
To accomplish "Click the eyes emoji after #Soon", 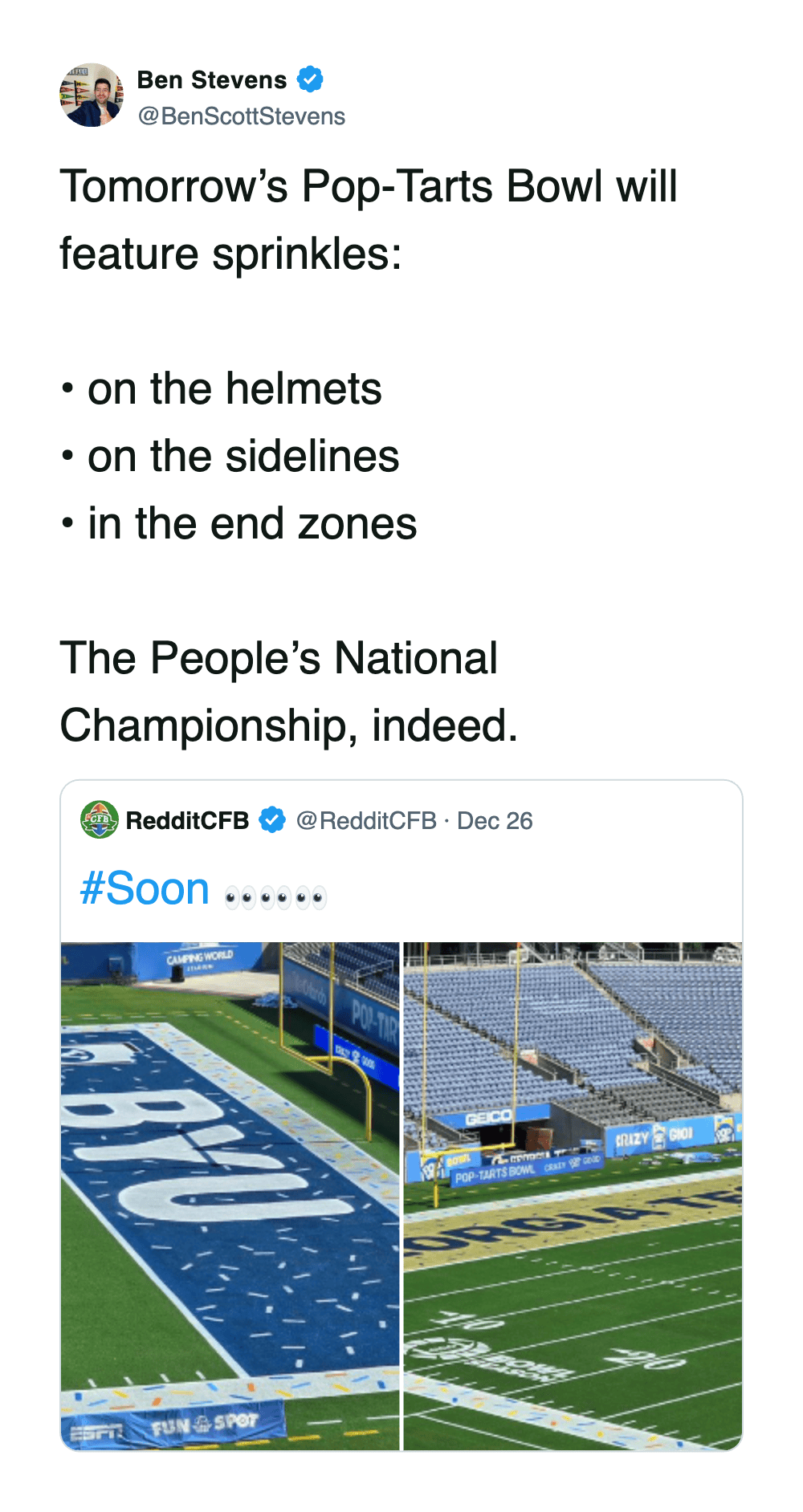I will pos(275,896).
